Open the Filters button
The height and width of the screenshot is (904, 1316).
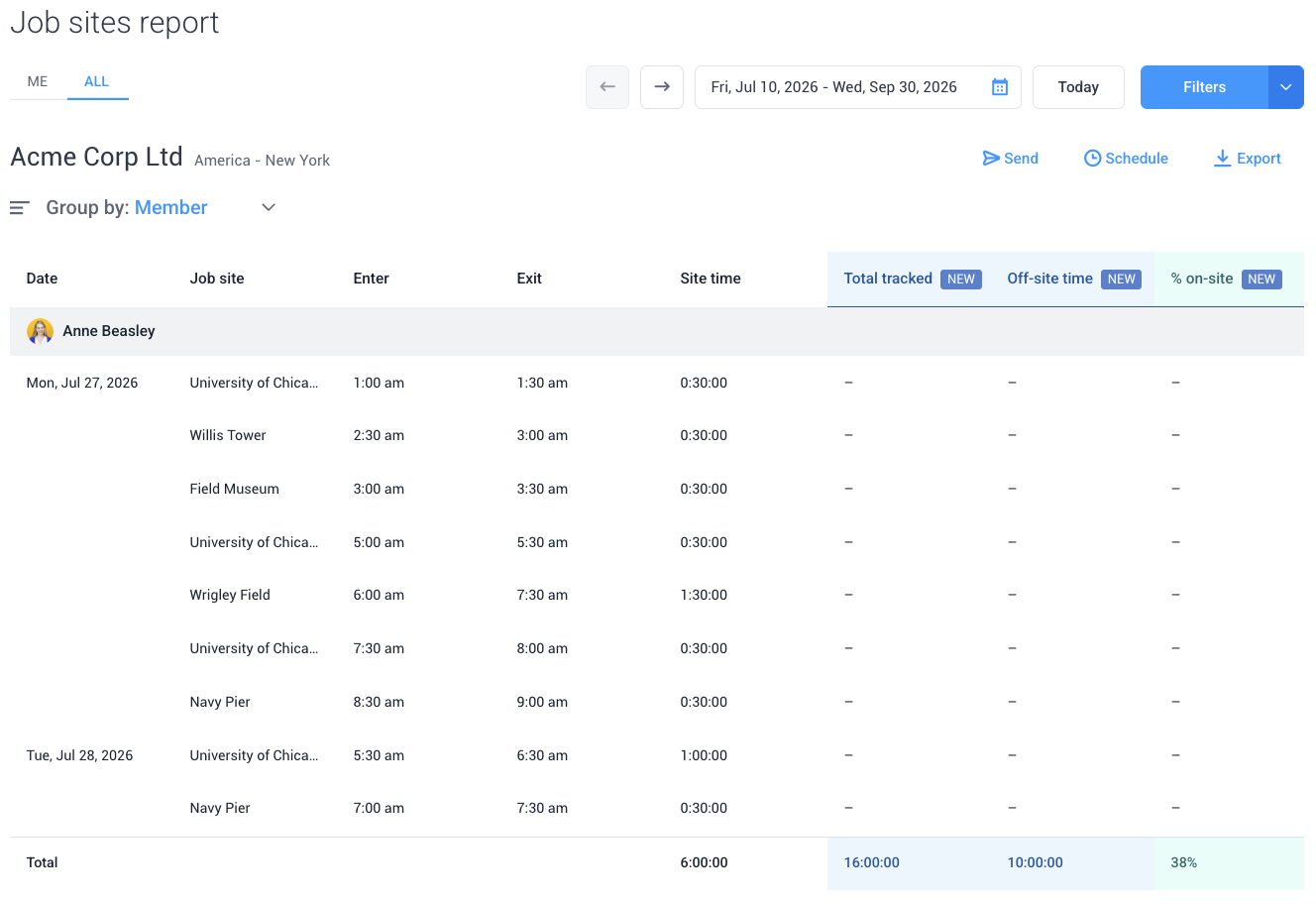pyautogui.click(x=1204, y=87)
